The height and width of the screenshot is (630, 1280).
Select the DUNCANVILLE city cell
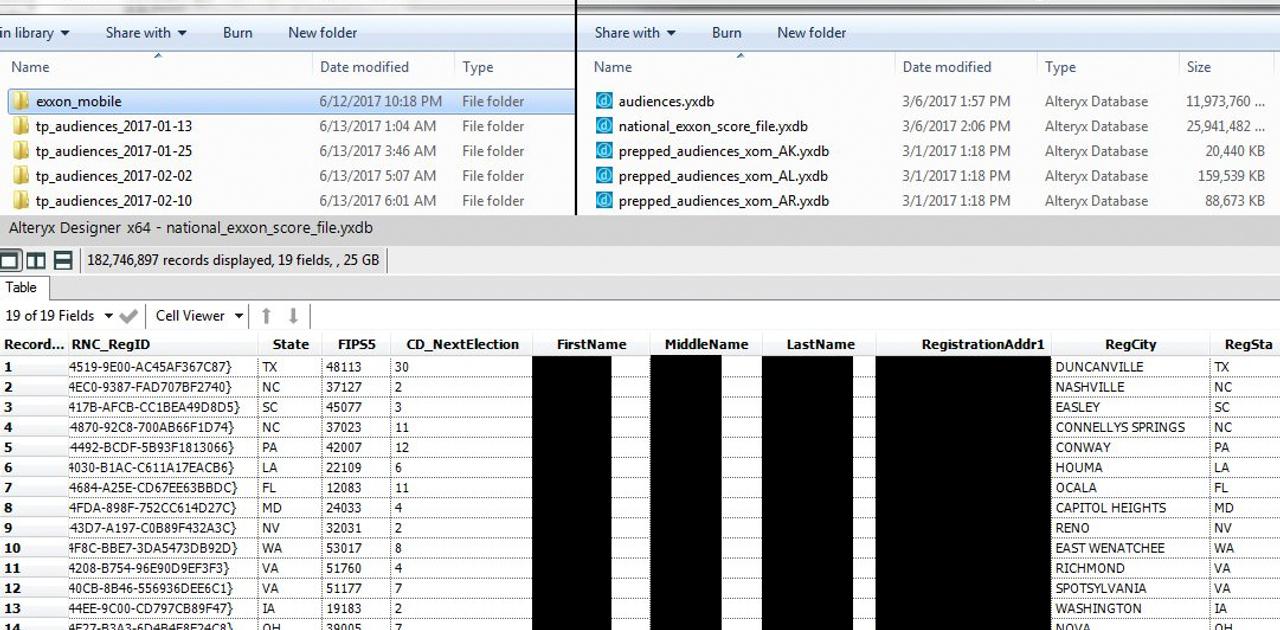[1130, 367]
